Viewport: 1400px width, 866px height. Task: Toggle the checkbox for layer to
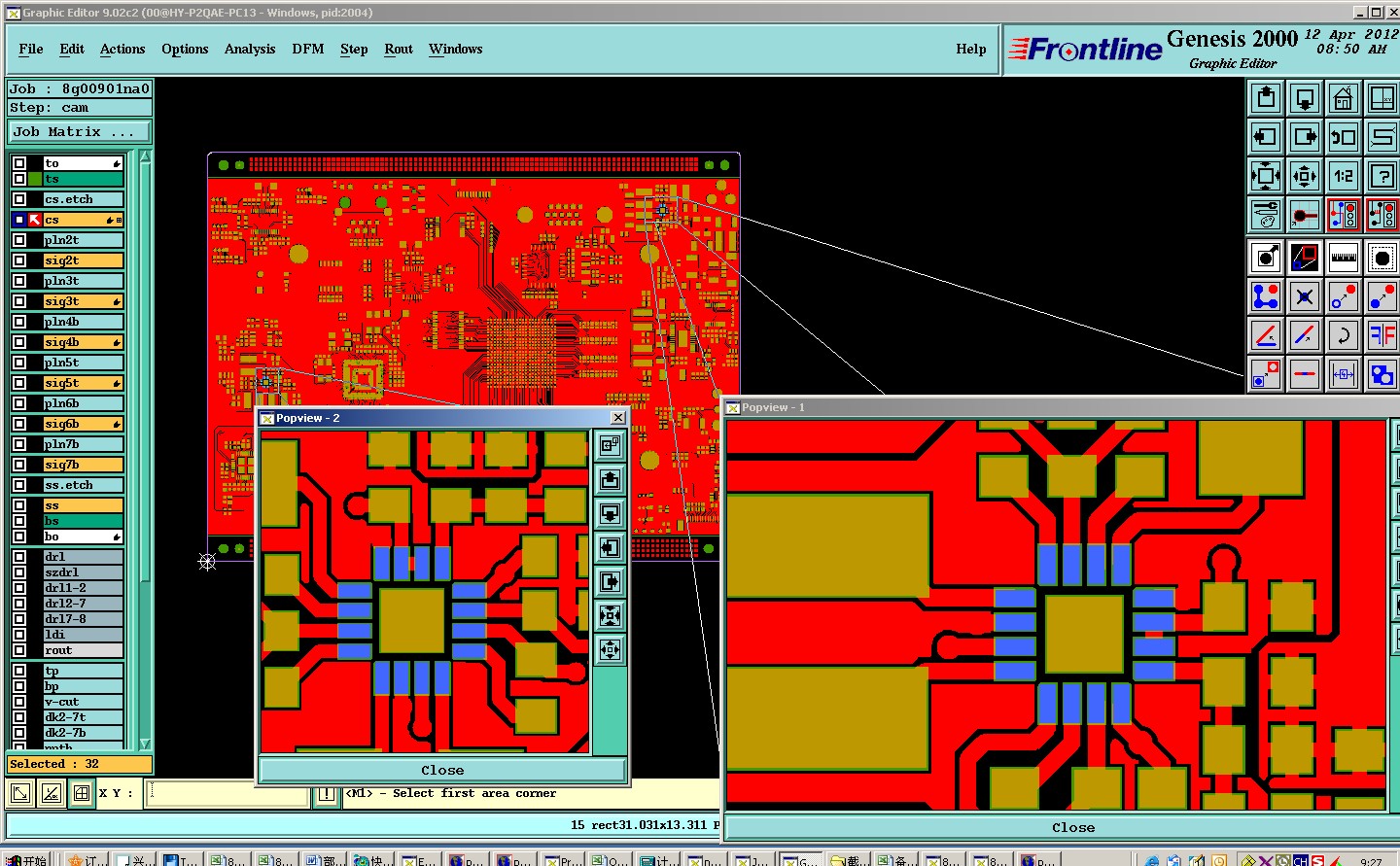[19, 163]
